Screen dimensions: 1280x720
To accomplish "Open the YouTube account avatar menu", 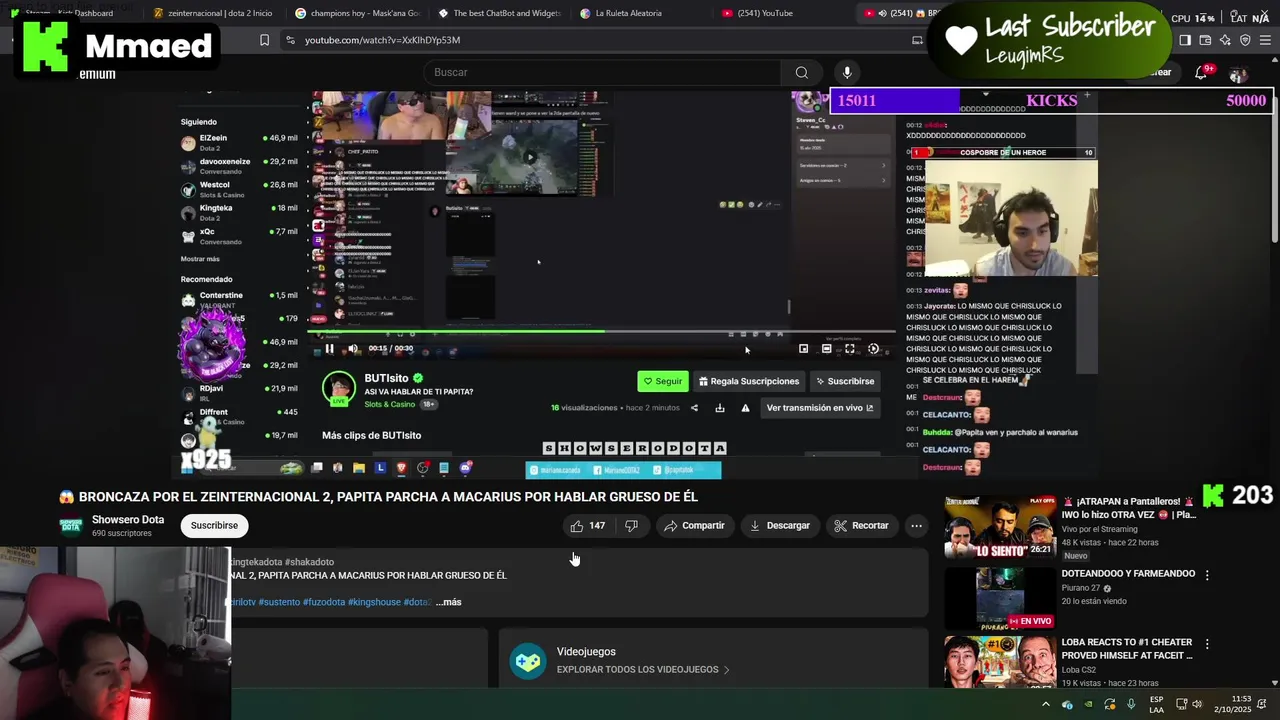I will (1238, 74).
